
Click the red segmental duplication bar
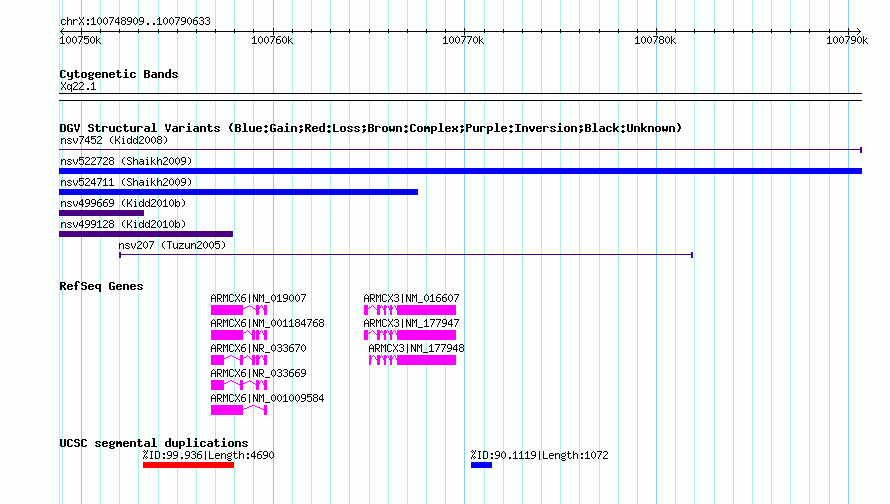tap(188, 465)
